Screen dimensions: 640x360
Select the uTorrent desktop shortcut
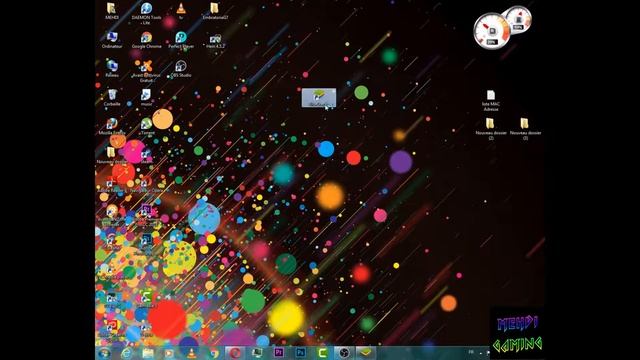[x=146, y=126]
